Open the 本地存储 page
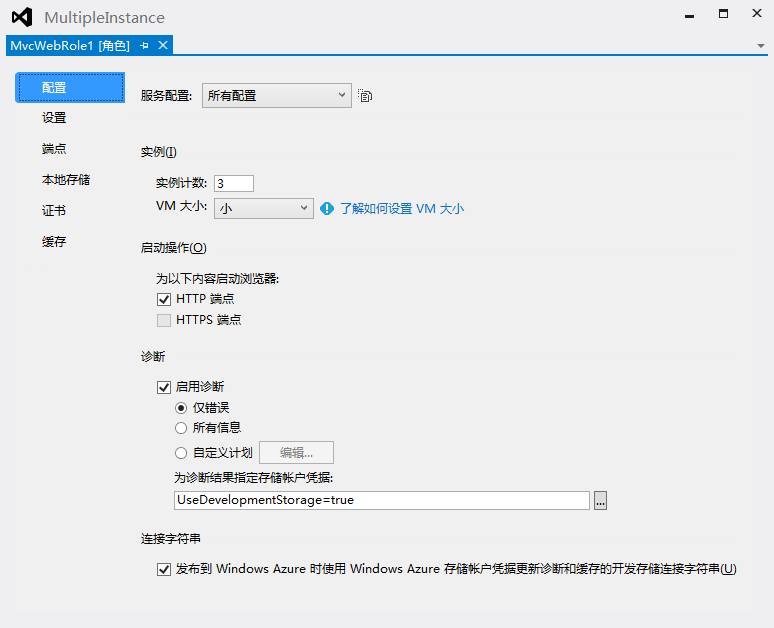Image resolution: width=774 pixels, height=628 pixels. click(66, 180)
